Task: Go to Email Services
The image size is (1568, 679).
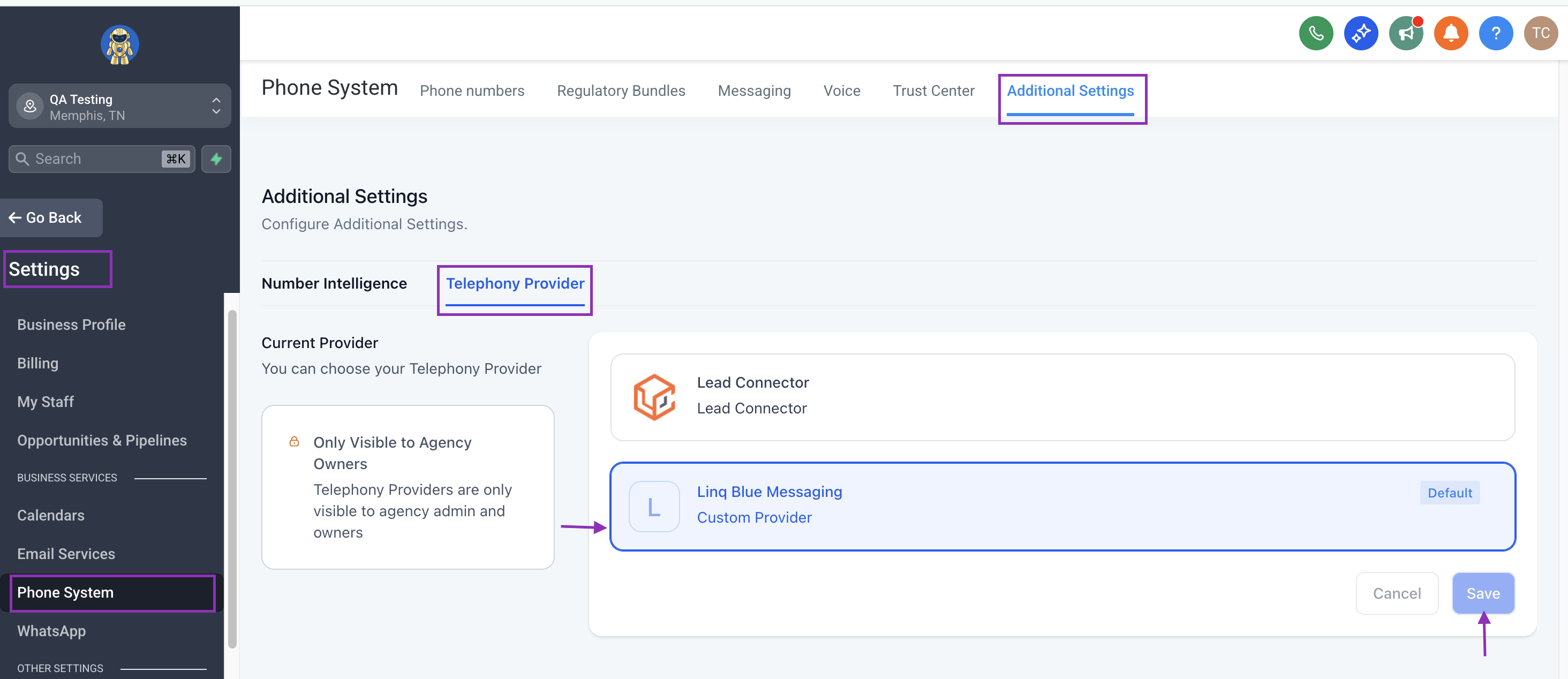Action: (x=66, y=554)
